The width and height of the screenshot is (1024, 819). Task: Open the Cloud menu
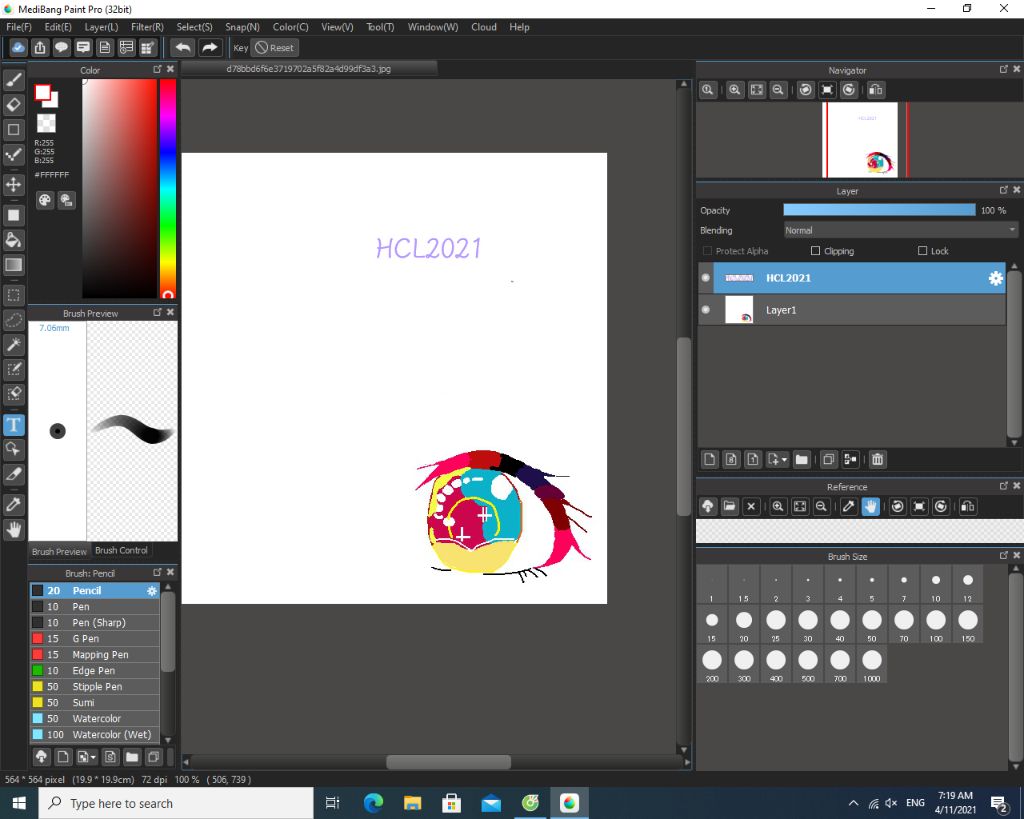tap(484, 27)
